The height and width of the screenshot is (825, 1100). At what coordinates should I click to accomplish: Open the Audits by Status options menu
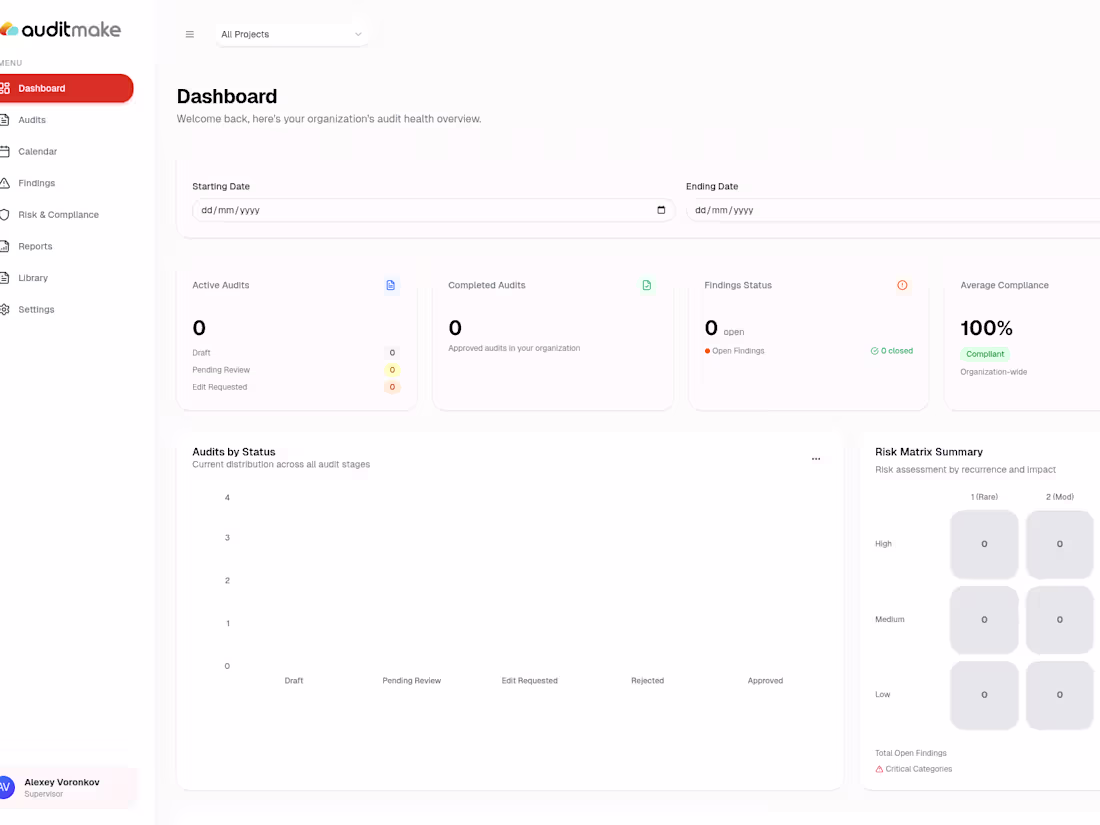pyautogui.click(x=816, y=457)
